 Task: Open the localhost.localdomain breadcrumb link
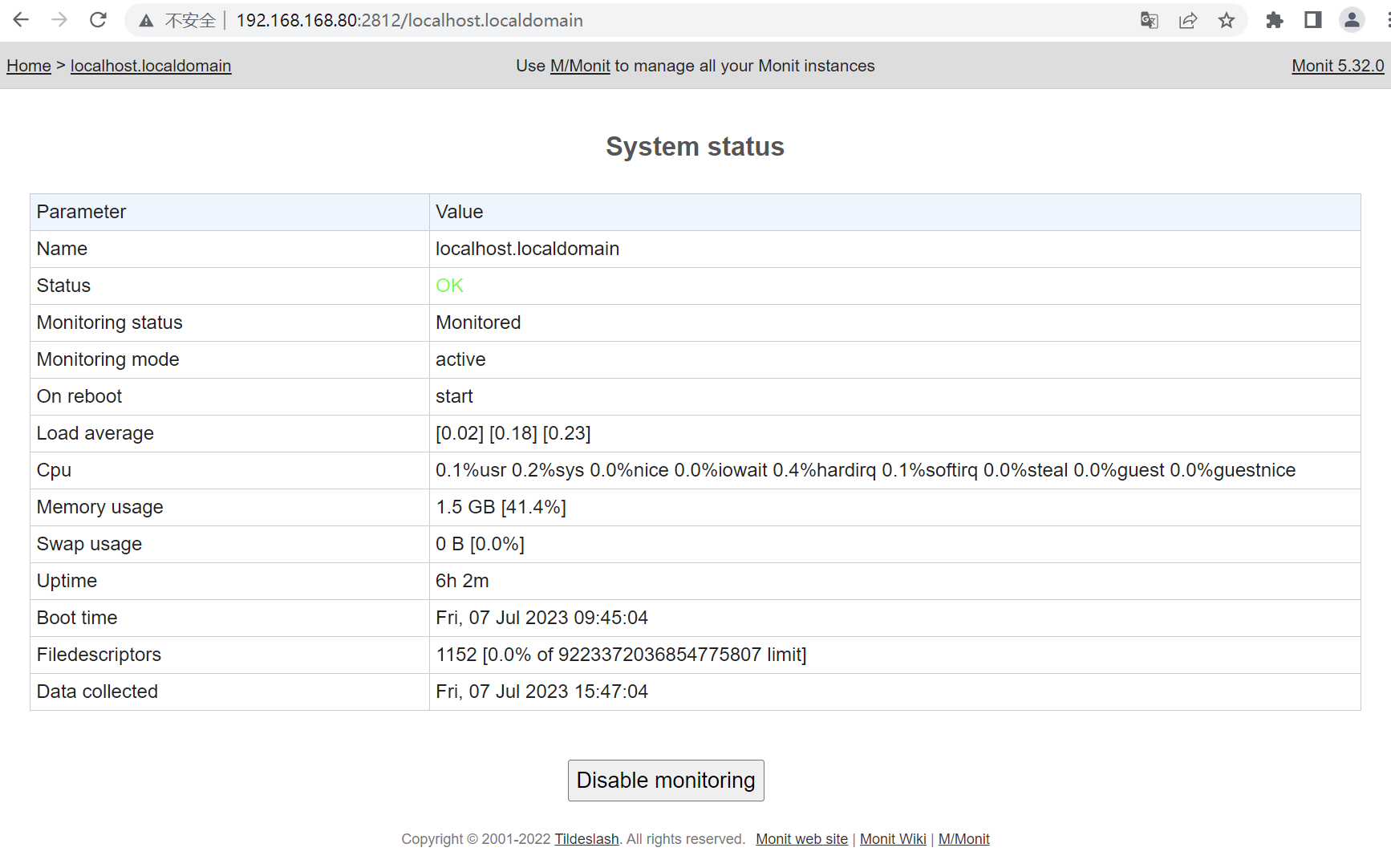pyautogui.click(x=151, y=66)
